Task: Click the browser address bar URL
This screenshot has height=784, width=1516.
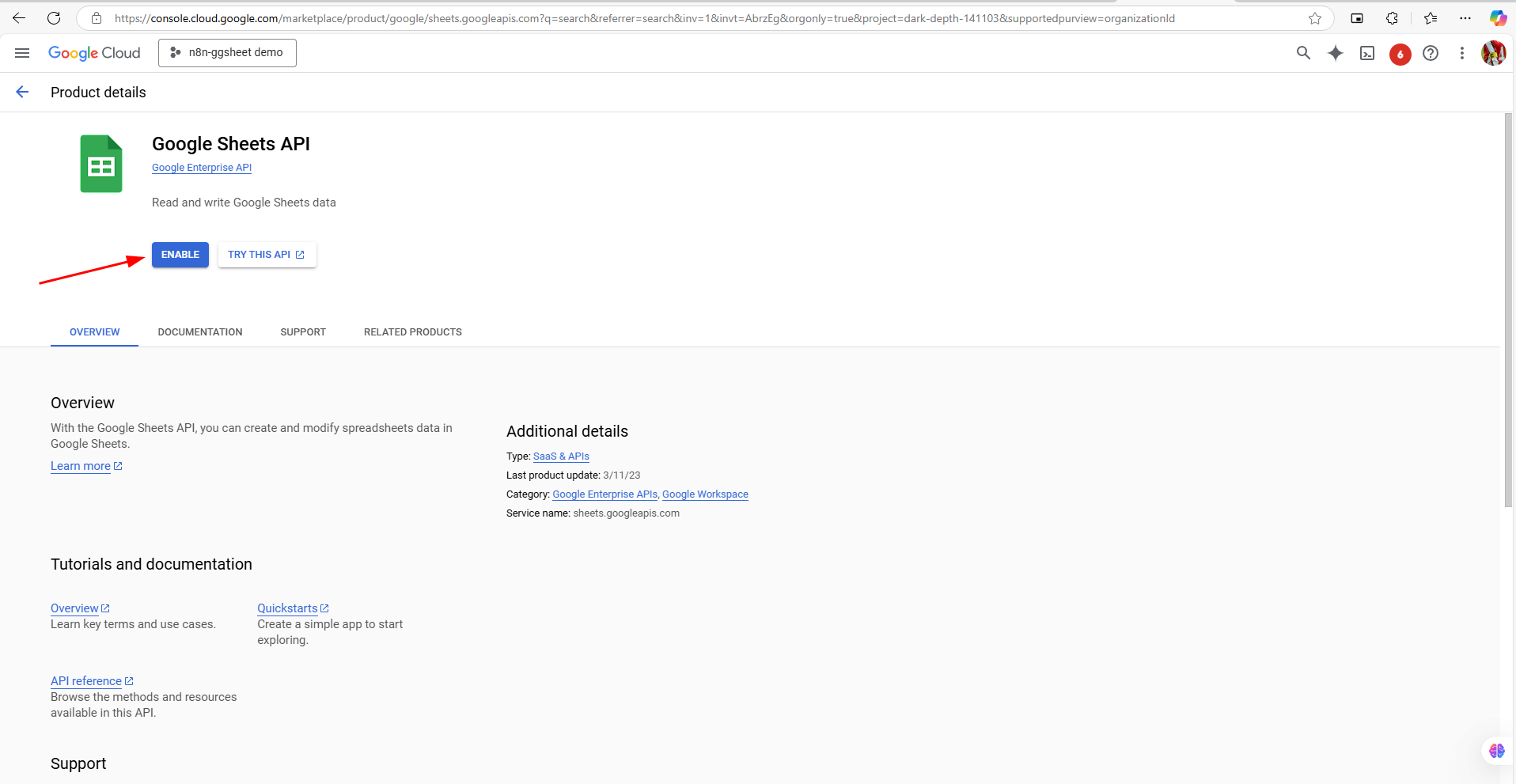Action: 645,18
